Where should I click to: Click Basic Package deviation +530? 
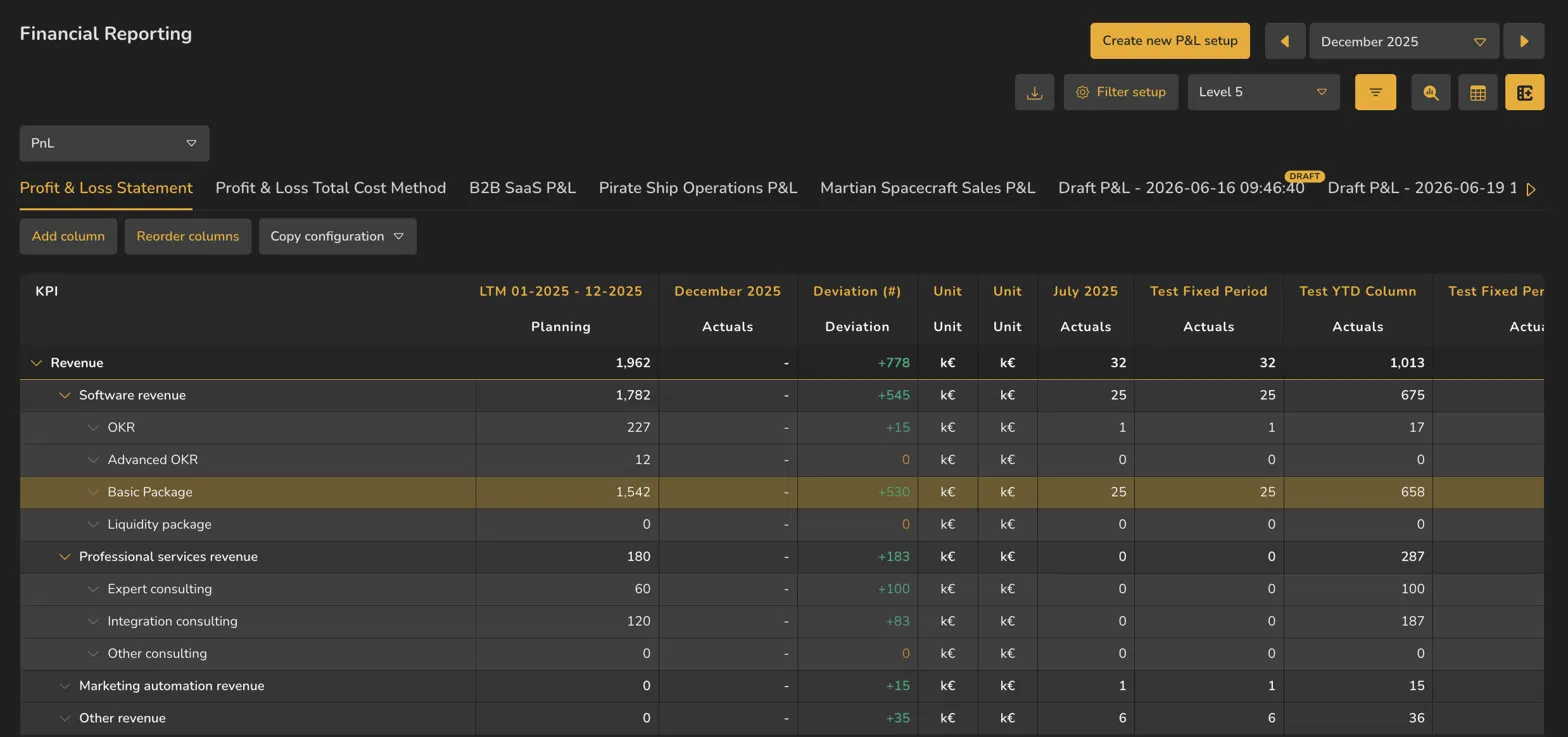pos(893,492)
